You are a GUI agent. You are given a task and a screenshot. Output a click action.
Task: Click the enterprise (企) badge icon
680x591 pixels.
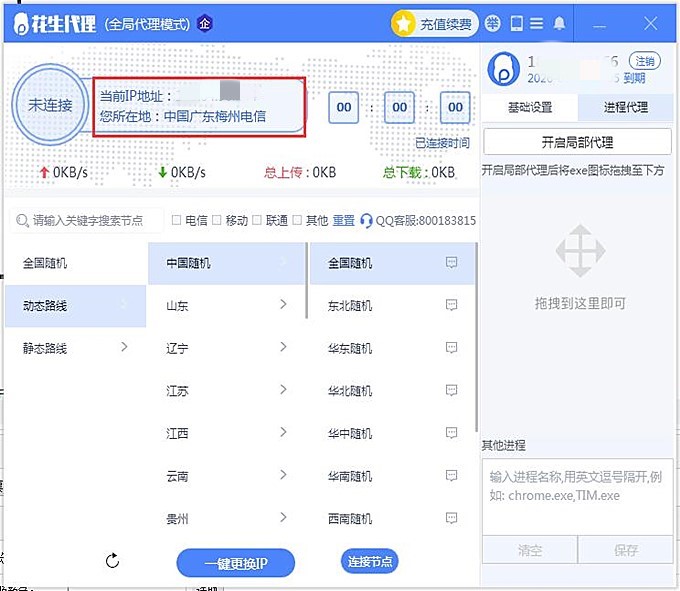coord(205,23)
